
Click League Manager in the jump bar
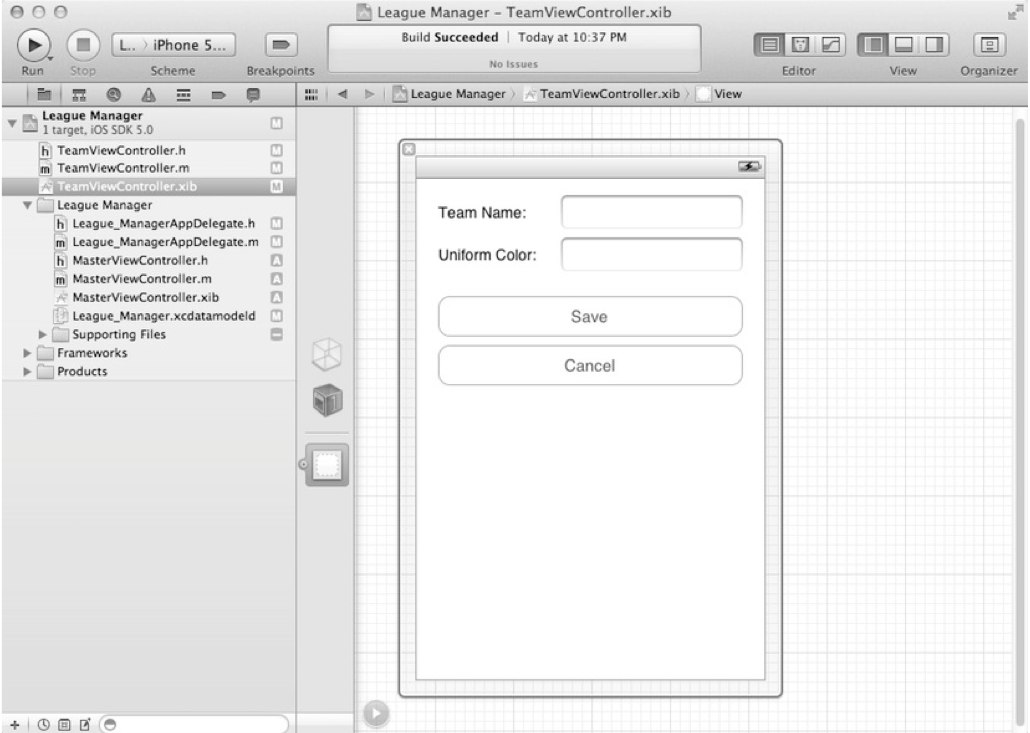(450, 94)
